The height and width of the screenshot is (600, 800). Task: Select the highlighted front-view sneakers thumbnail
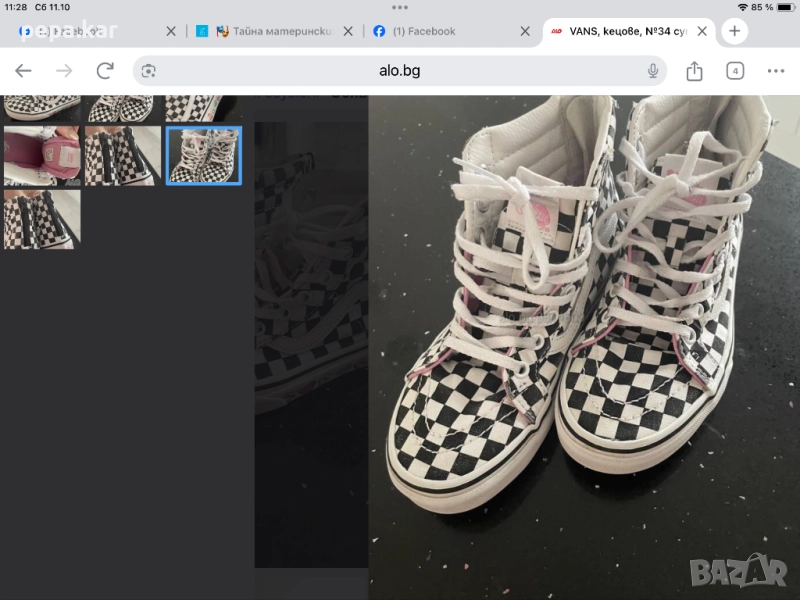tap(204, 155)
